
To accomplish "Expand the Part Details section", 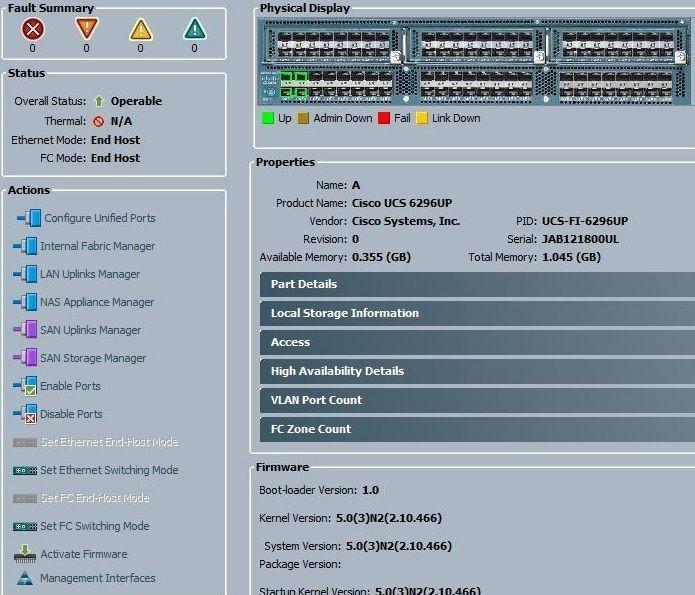I will pos(477,284).
